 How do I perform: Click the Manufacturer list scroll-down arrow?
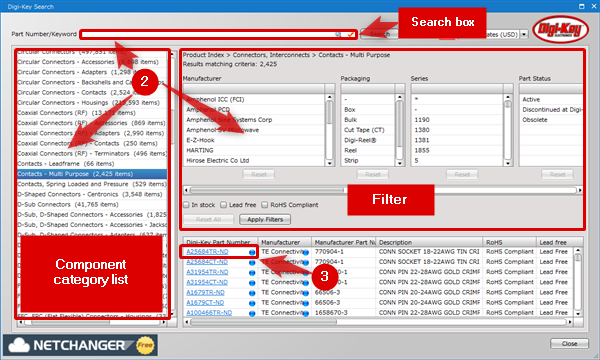(329, 163)
